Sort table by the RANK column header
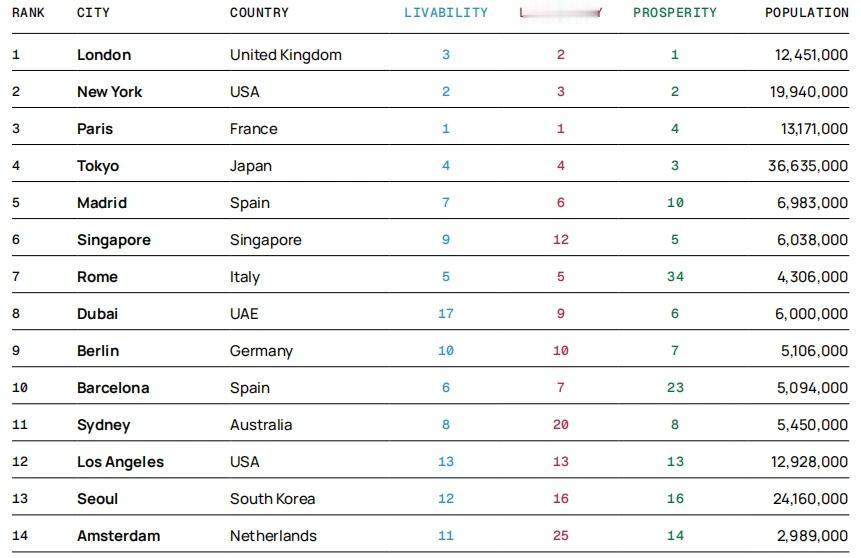Viewport: 861px width, 558px height. [28, 13]
